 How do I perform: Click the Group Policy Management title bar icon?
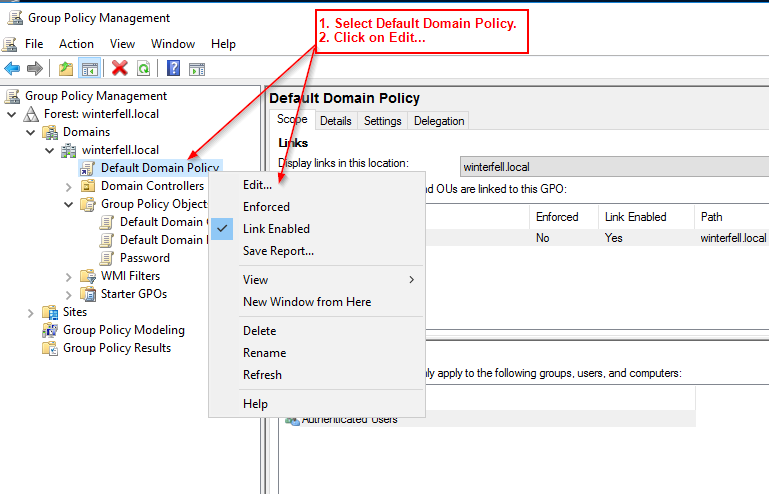[15, 18]
